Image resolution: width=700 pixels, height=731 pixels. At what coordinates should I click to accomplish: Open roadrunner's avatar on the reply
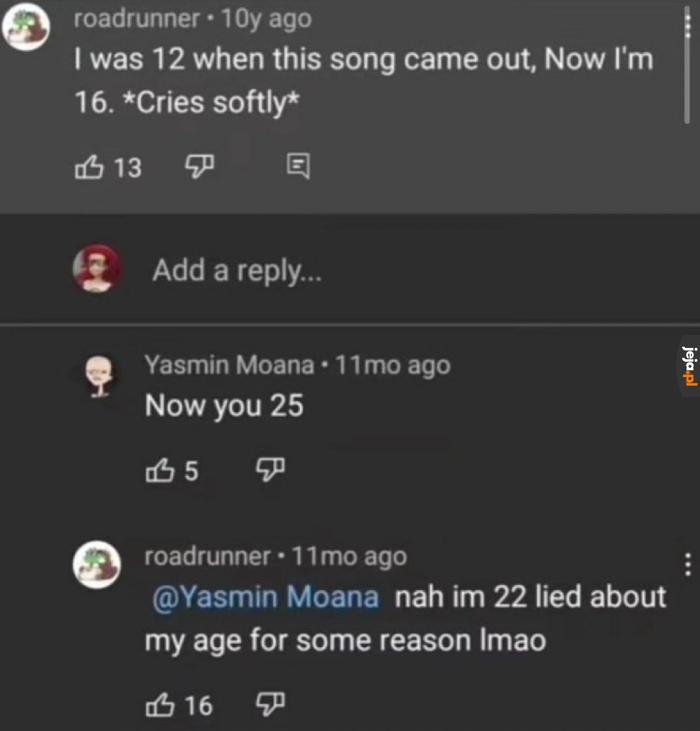pyautogui.click(x=97, y=565)
